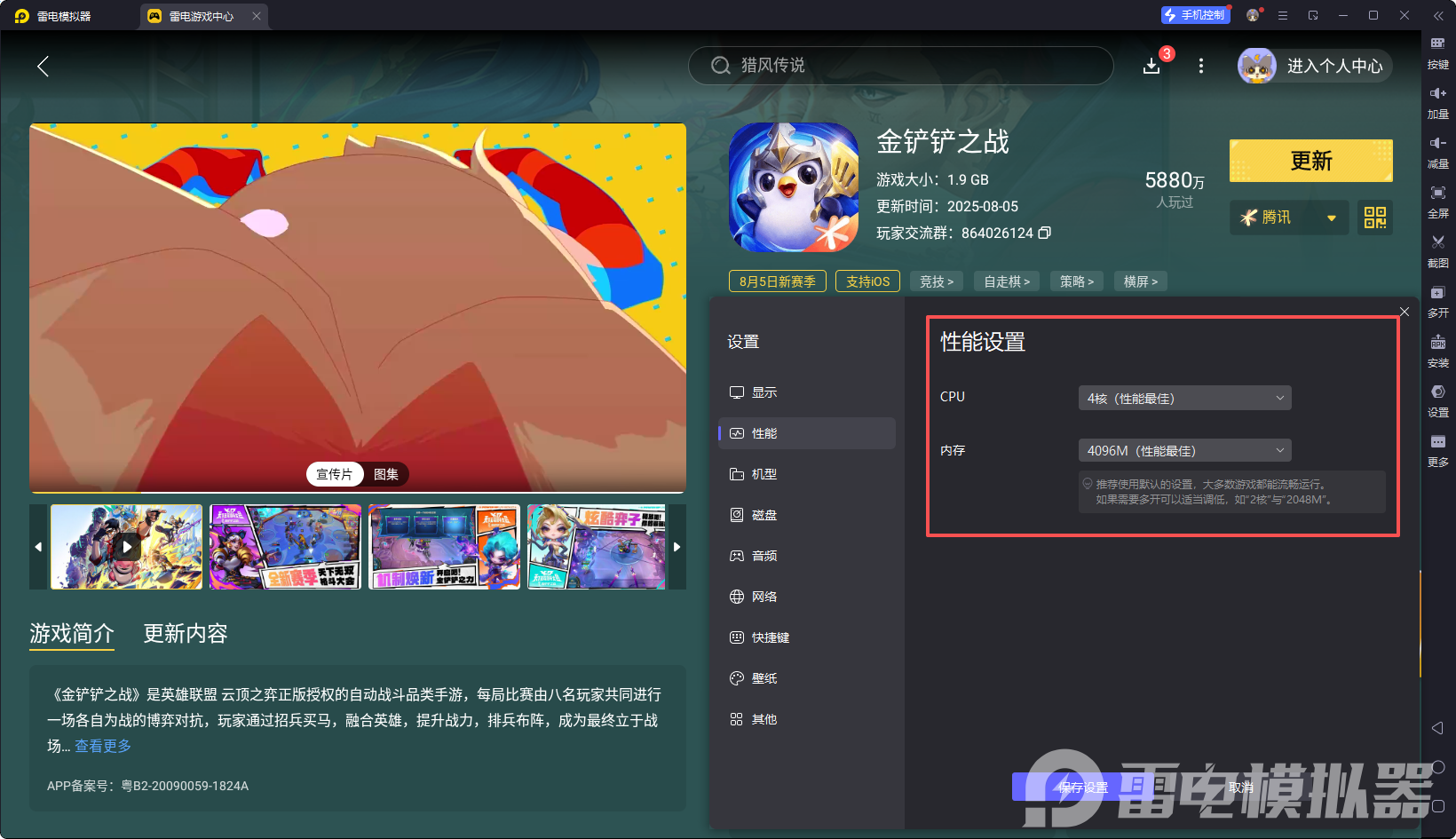The width and height of the screenshot is (1456, 839).
Task: Open the 机型 settings section
Action: pyautogui.click(x=807, y=474)
